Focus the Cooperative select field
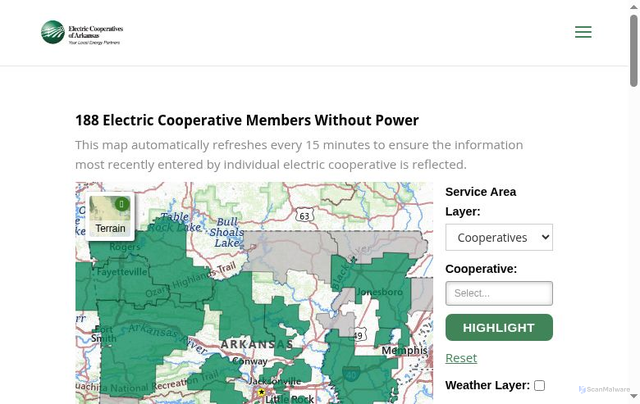640x404 pixels. coord(499,293)
